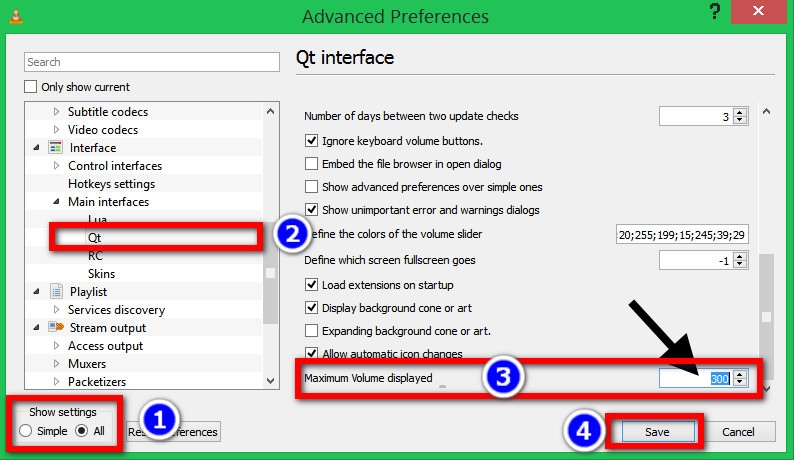Enable Embed the file browser in open dialog
The image size is (794, 460).
[312, 164]
